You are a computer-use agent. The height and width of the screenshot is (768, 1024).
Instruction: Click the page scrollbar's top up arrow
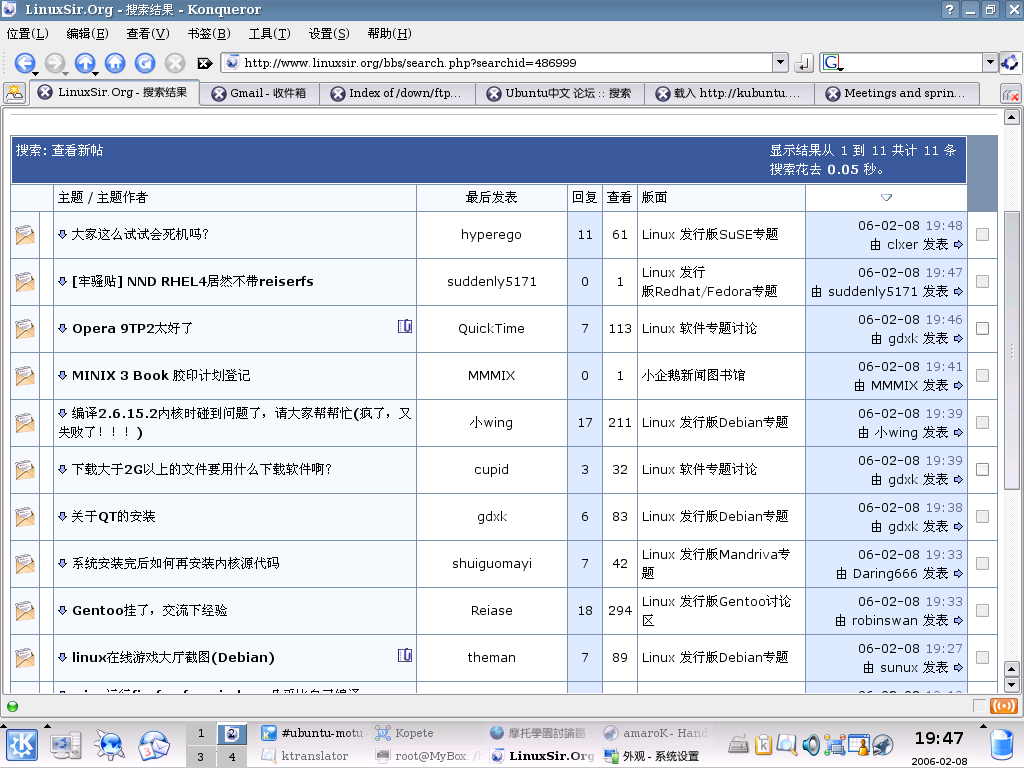[1012, 118]
